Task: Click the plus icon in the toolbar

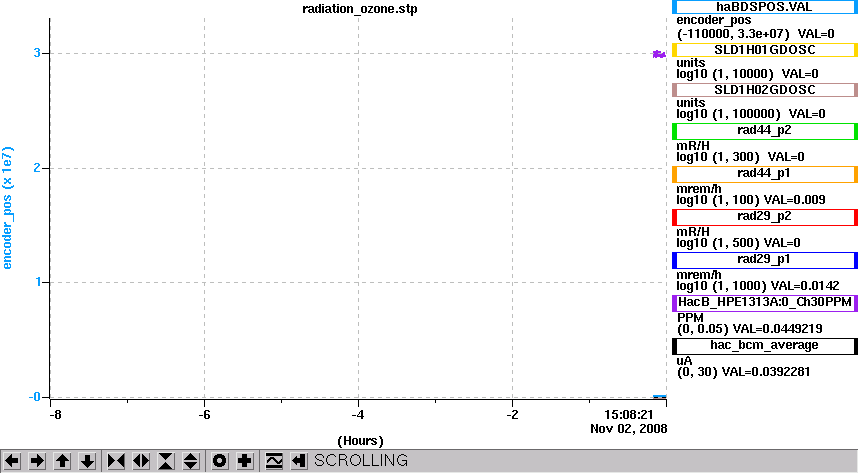Action: tap(245, 461)
